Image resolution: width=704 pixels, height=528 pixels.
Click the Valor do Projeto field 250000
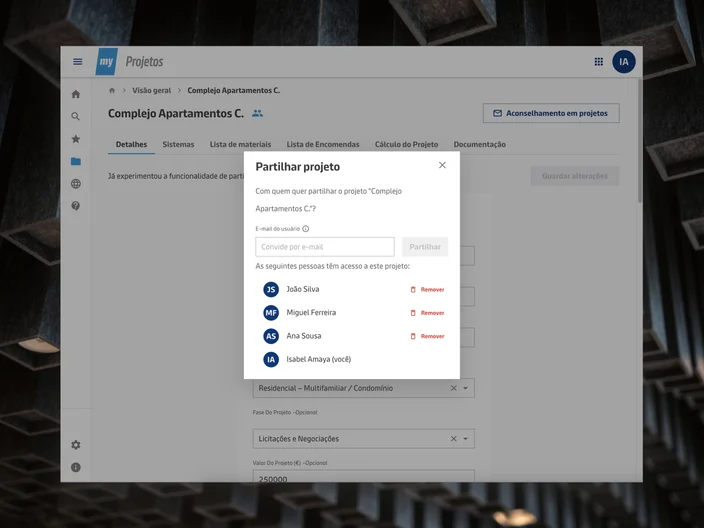click(364, 476)
